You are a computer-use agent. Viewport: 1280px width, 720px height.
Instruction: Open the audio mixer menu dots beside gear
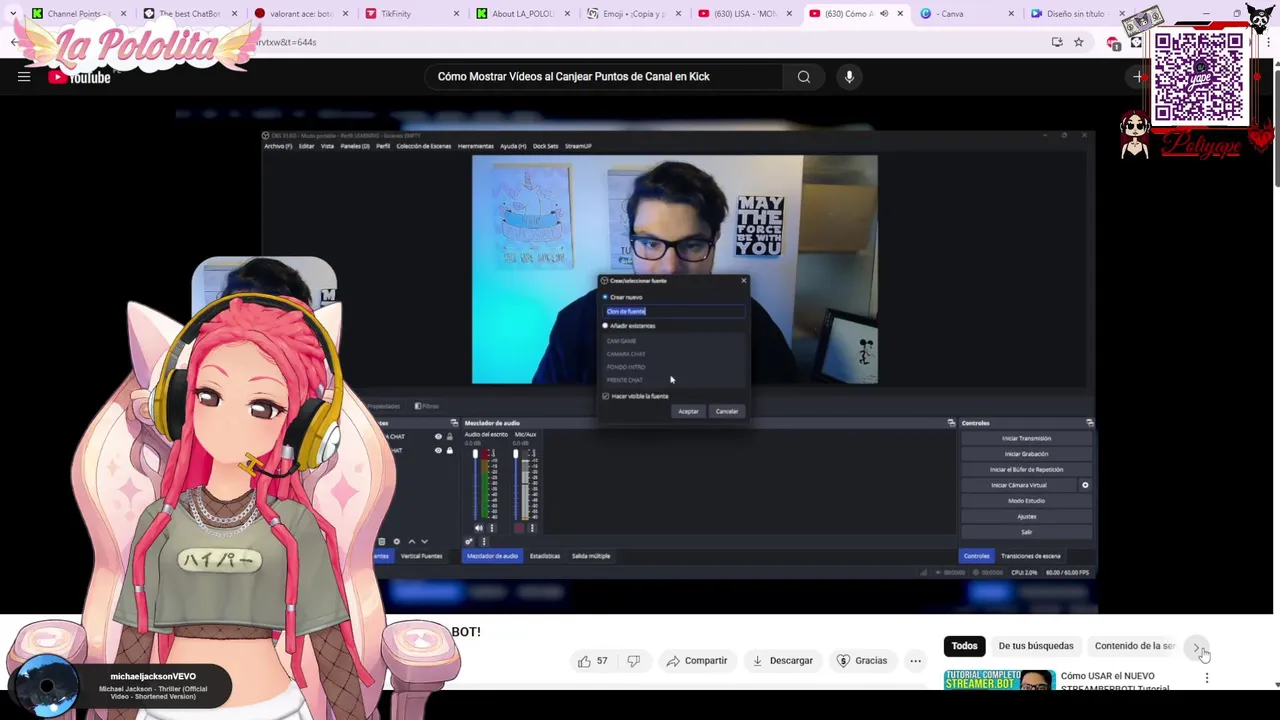(x=484, y=541)
